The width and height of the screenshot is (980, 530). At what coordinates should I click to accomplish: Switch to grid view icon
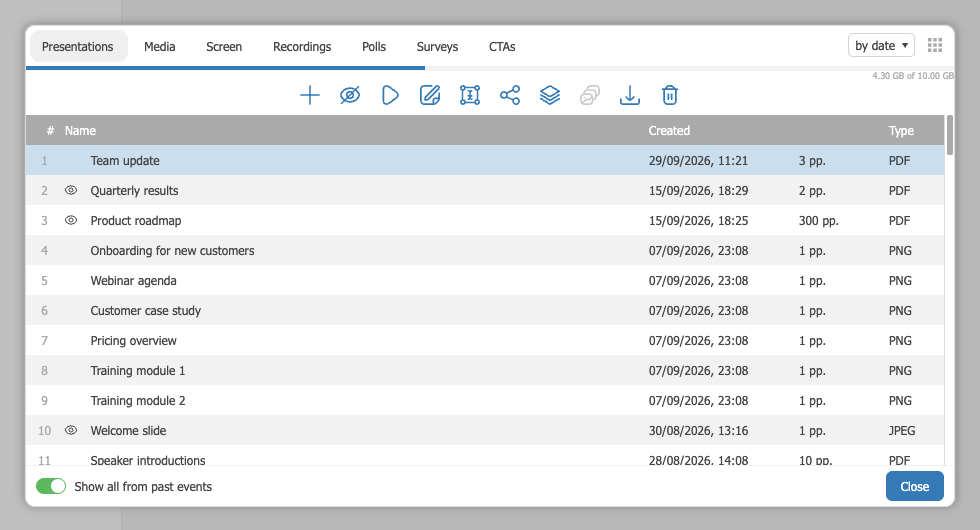[x=935, y=45]
